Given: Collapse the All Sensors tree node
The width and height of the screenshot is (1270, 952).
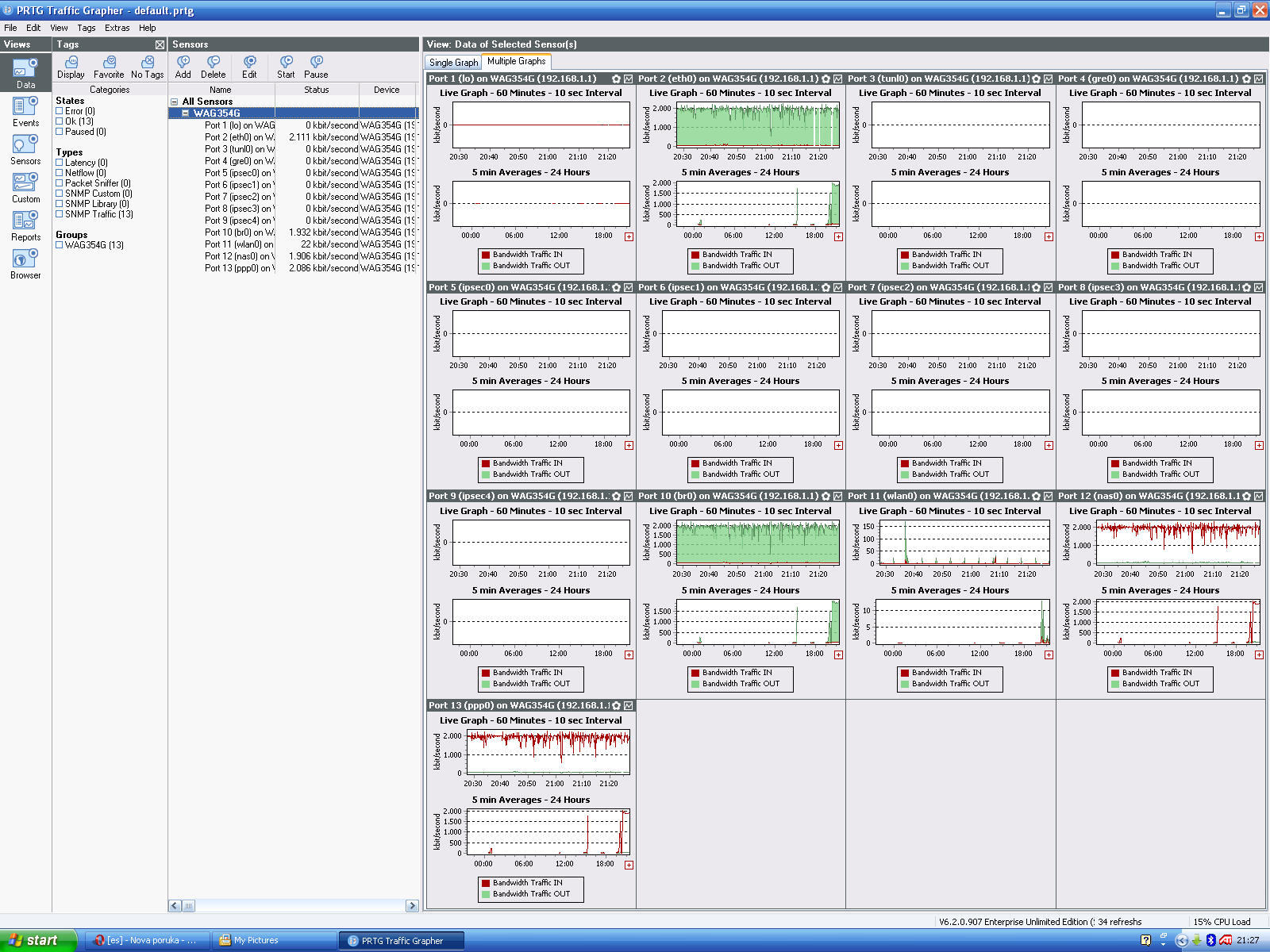Looking at the screenshot, I should click(175, 102).
